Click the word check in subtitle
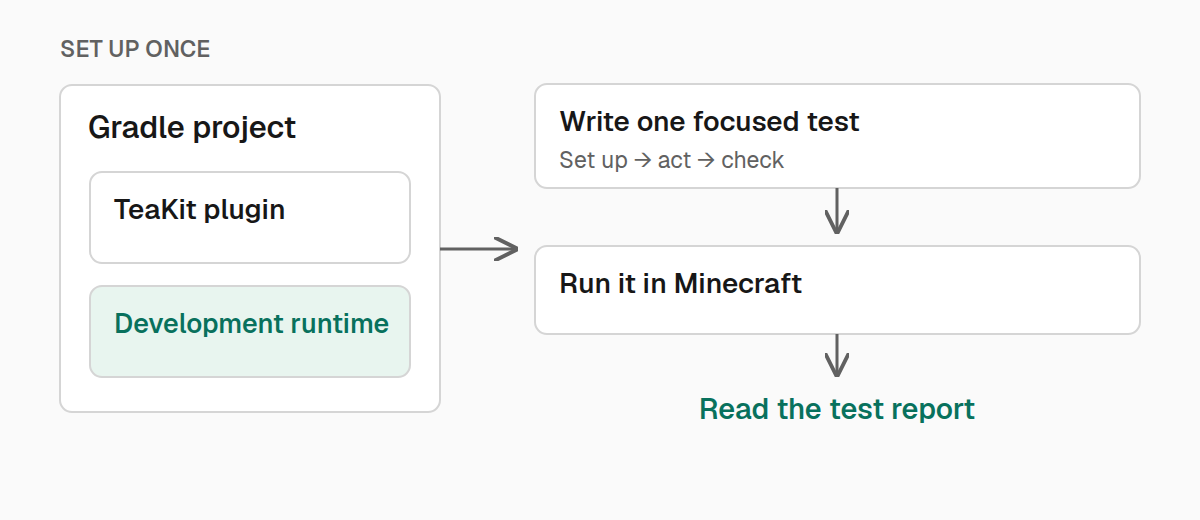This screenshot has width=1200, height=520. point(753,160)
